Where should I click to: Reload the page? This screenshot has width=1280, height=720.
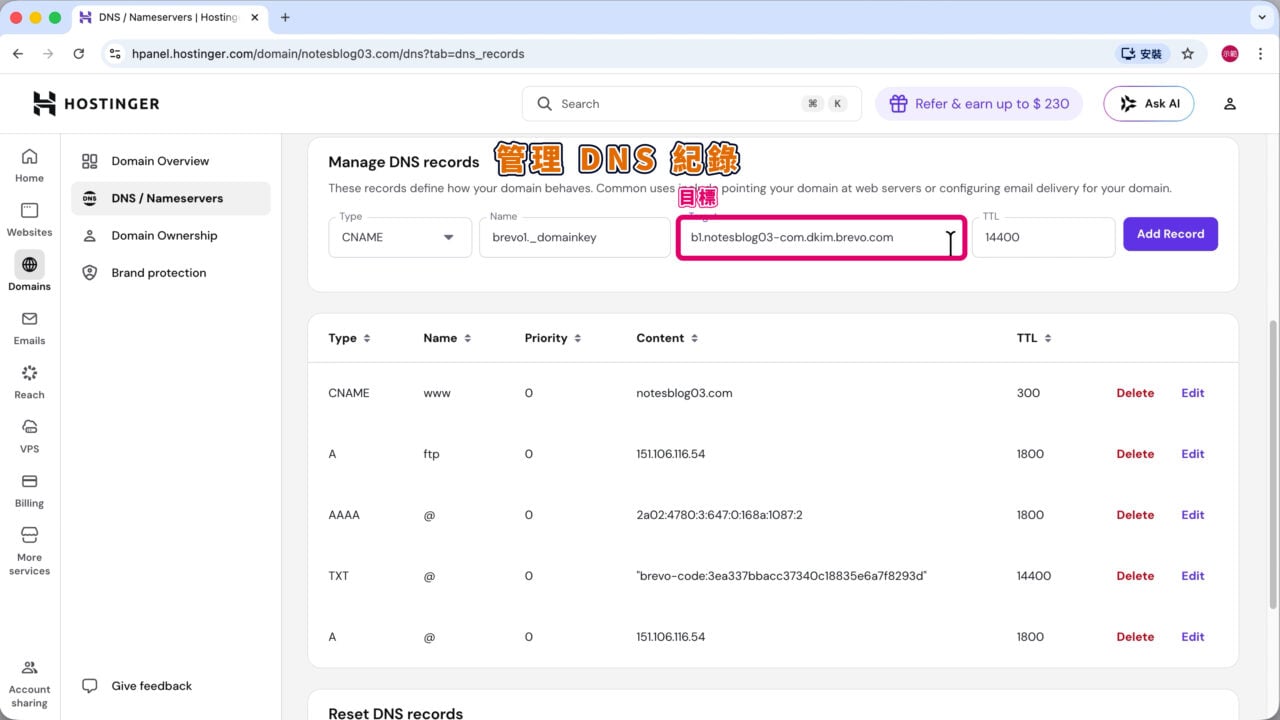pos(78,54)
